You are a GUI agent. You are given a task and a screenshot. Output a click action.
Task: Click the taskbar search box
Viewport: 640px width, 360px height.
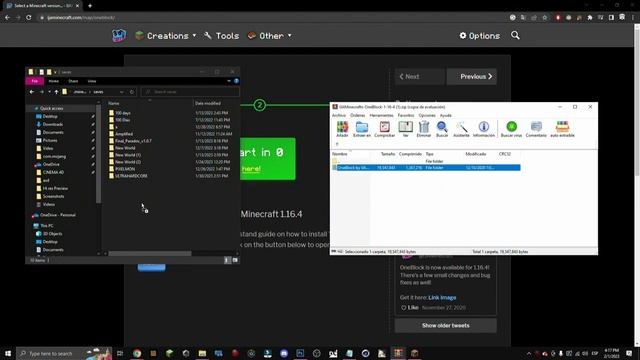[64, 353]
